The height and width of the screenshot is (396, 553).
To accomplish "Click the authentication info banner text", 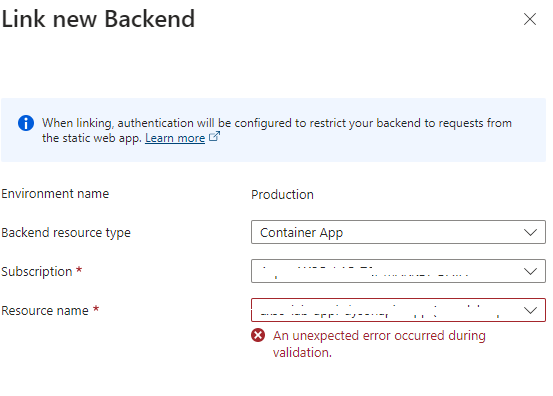I will [x=276, y=130].
